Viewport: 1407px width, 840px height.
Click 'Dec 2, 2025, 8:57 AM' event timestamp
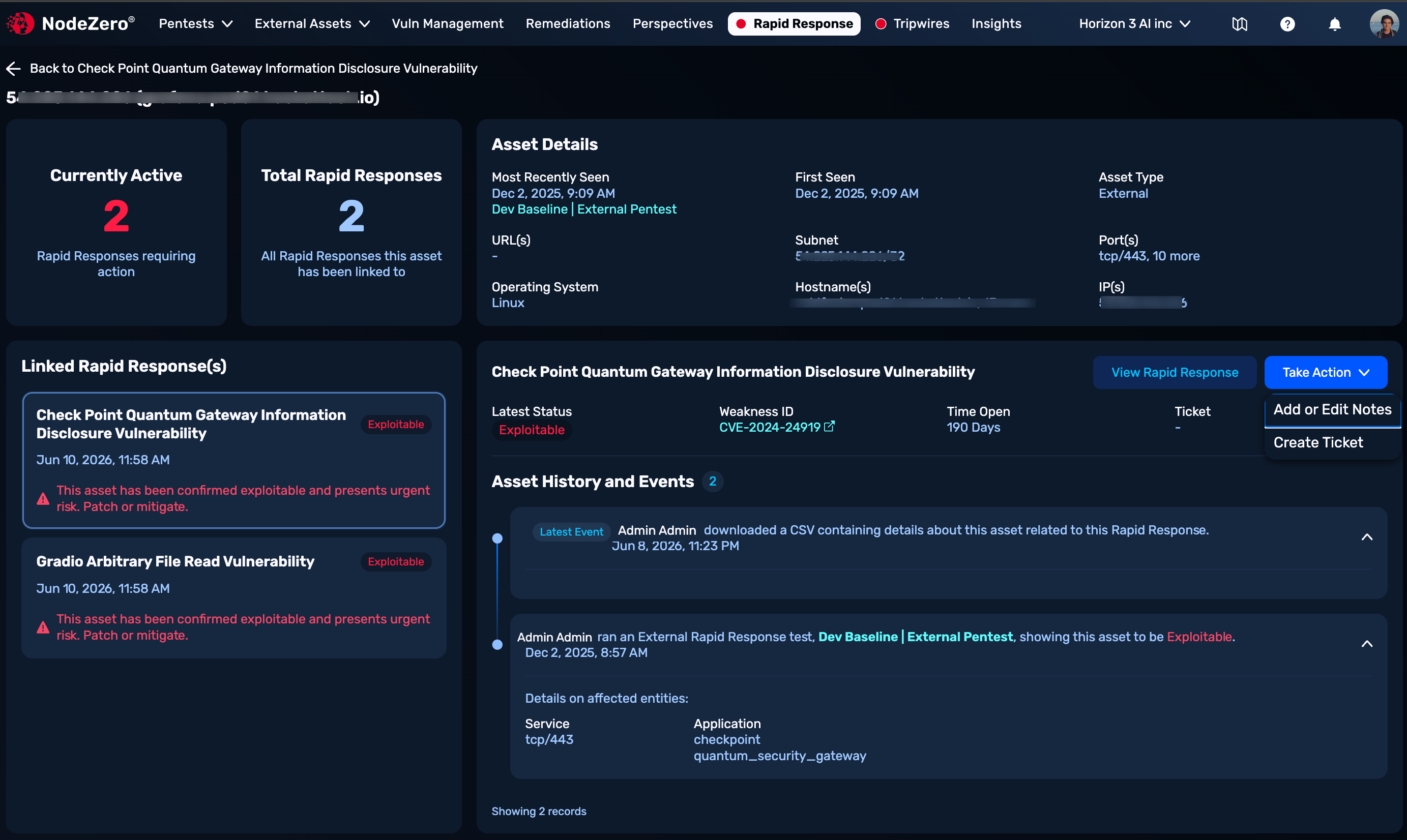point(586,653)
